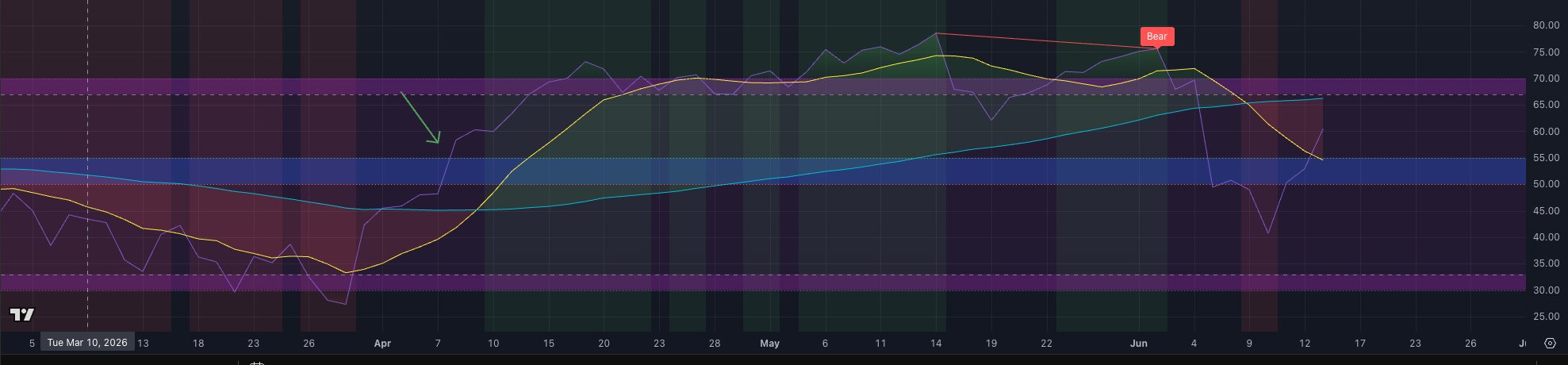Click the 19 date on time axis
1568x365 pixels.
(991, 344)
